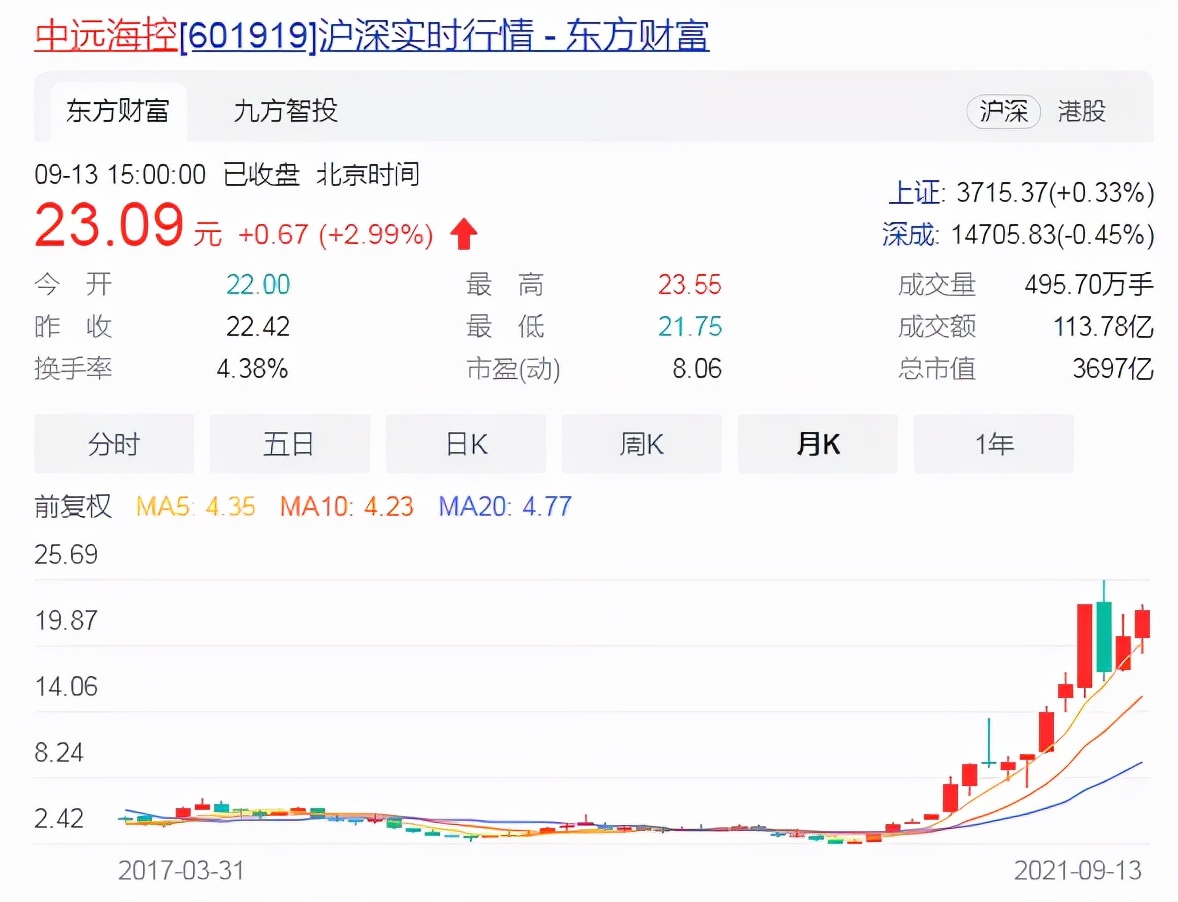
Task: Select the 沪深 market option
Action: click(1003, 112)
